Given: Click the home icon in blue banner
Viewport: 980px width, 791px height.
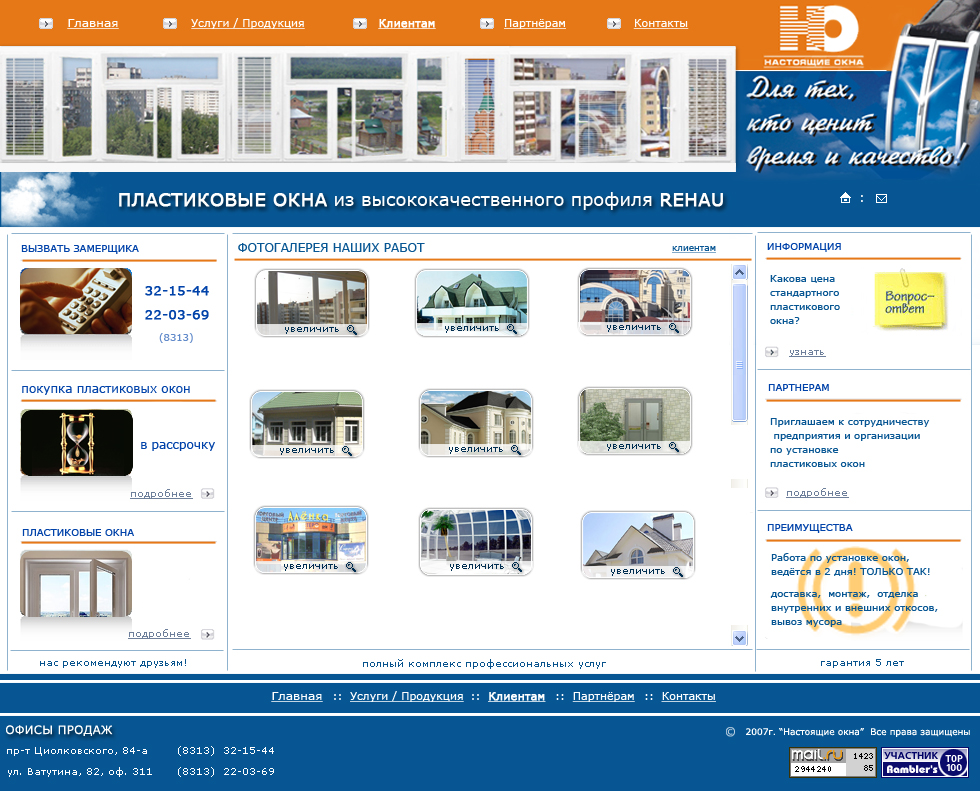Looking at the screenshot, I should 845,198.
